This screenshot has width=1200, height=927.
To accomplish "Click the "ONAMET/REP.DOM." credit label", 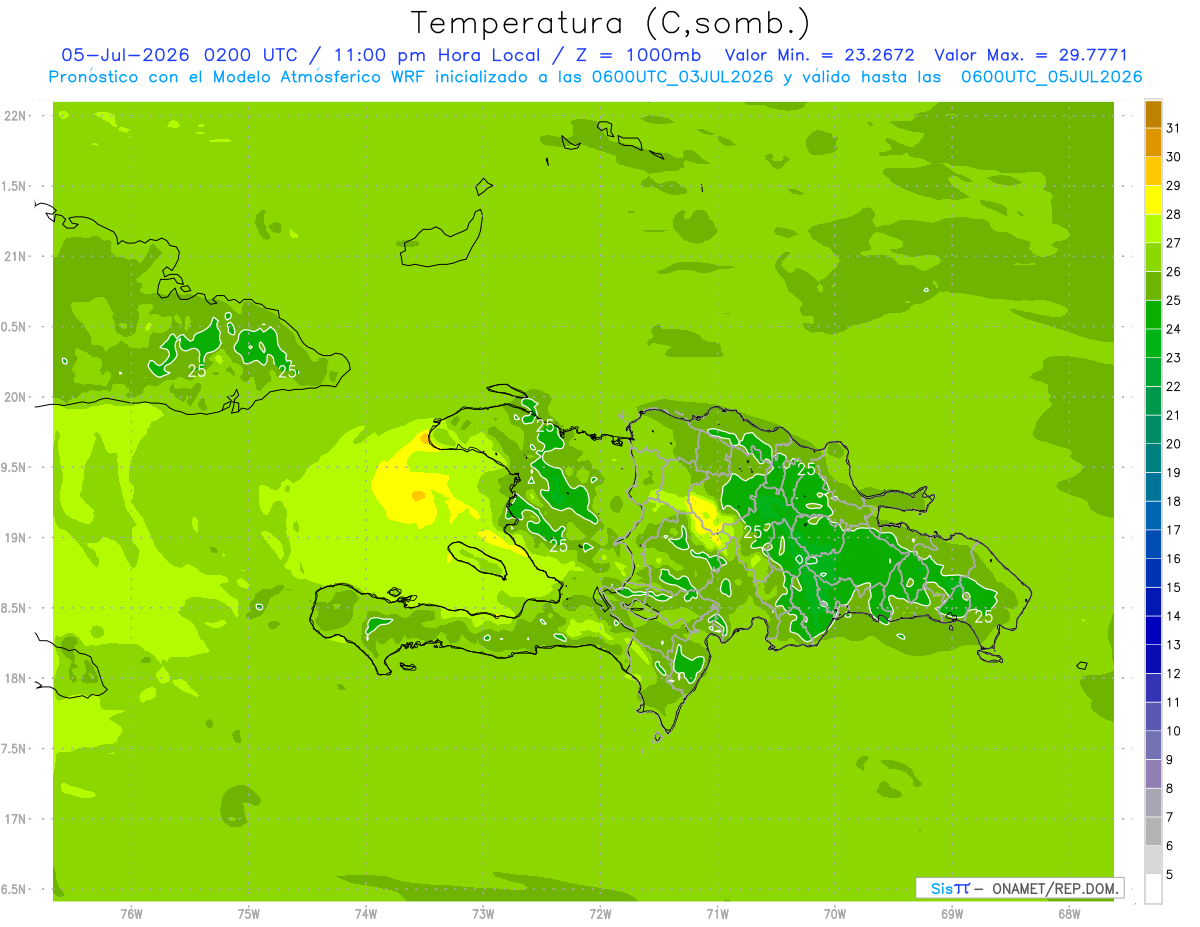I will 1054,888.
